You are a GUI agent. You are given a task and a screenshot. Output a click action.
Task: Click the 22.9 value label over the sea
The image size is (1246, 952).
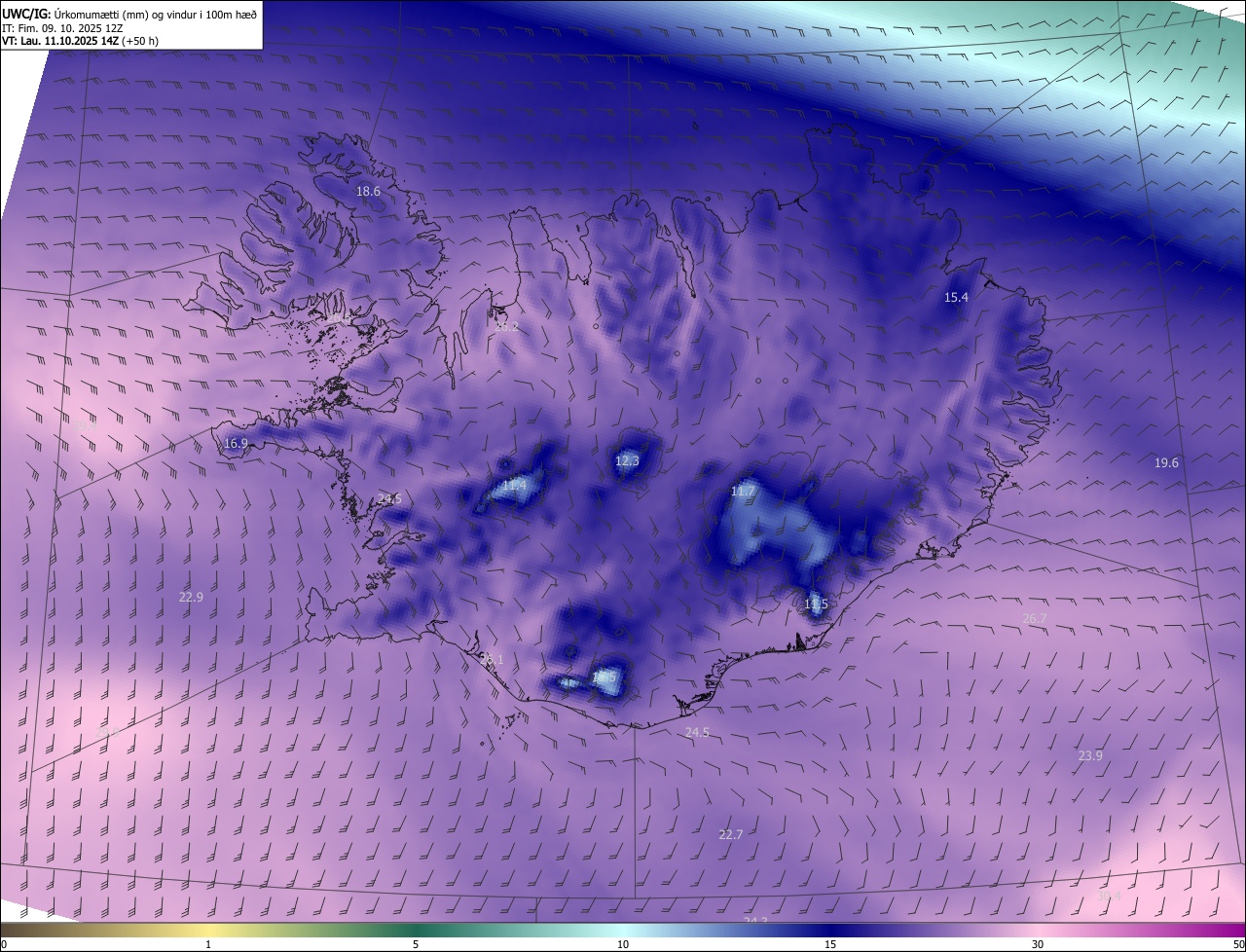click(191, 597)
